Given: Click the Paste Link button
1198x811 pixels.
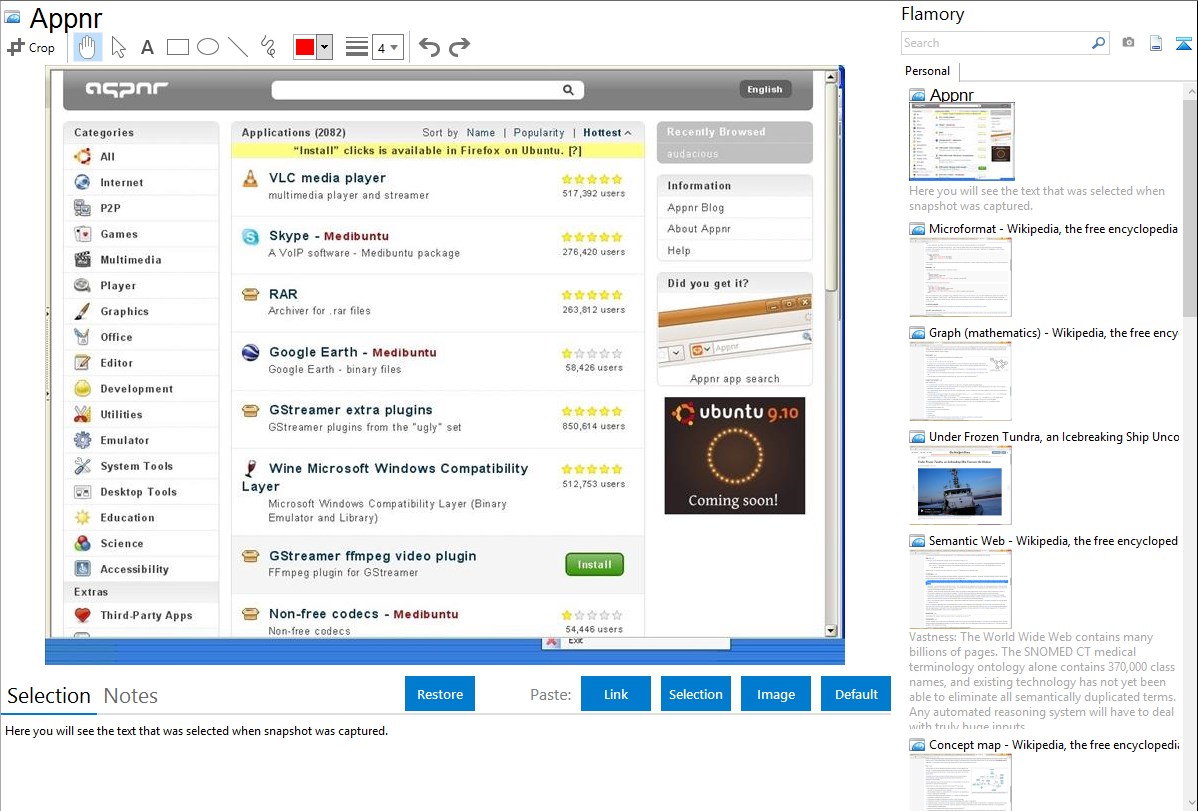Looking at the screenshot, I should point(616,694).
